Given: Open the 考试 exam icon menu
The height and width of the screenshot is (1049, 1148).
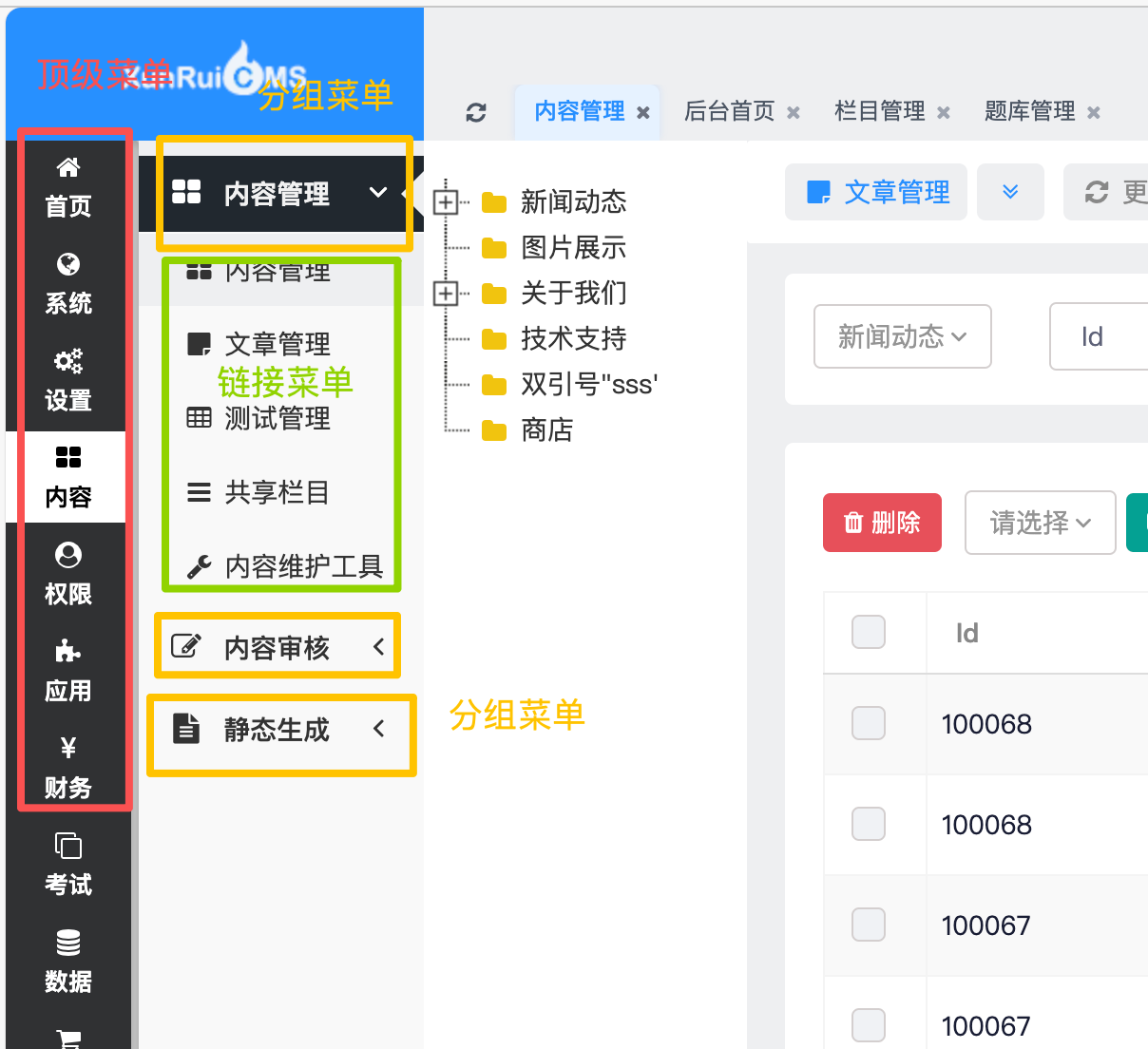Looking at the screenshot, I should click(68, 846).
